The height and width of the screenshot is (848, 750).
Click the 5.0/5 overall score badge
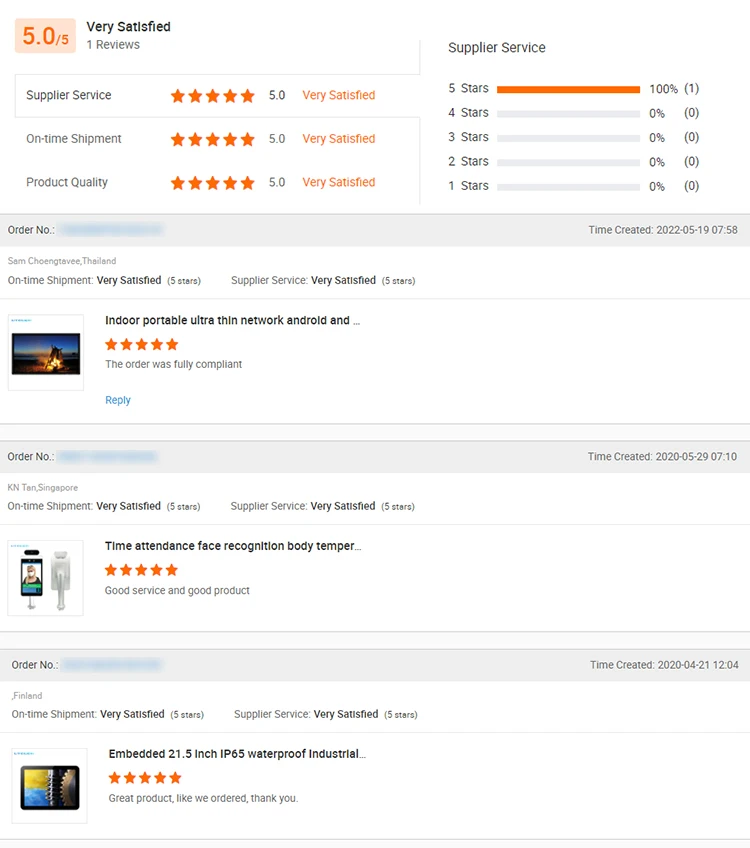(45, 37)
